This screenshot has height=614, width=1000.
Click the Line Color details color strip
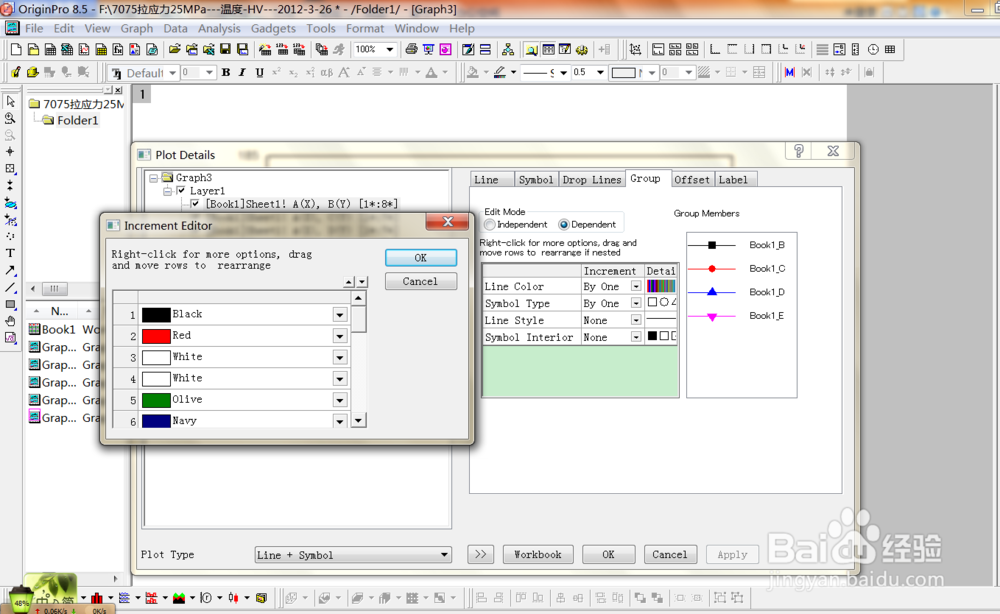pyautogui.click(x=661, y=286)
